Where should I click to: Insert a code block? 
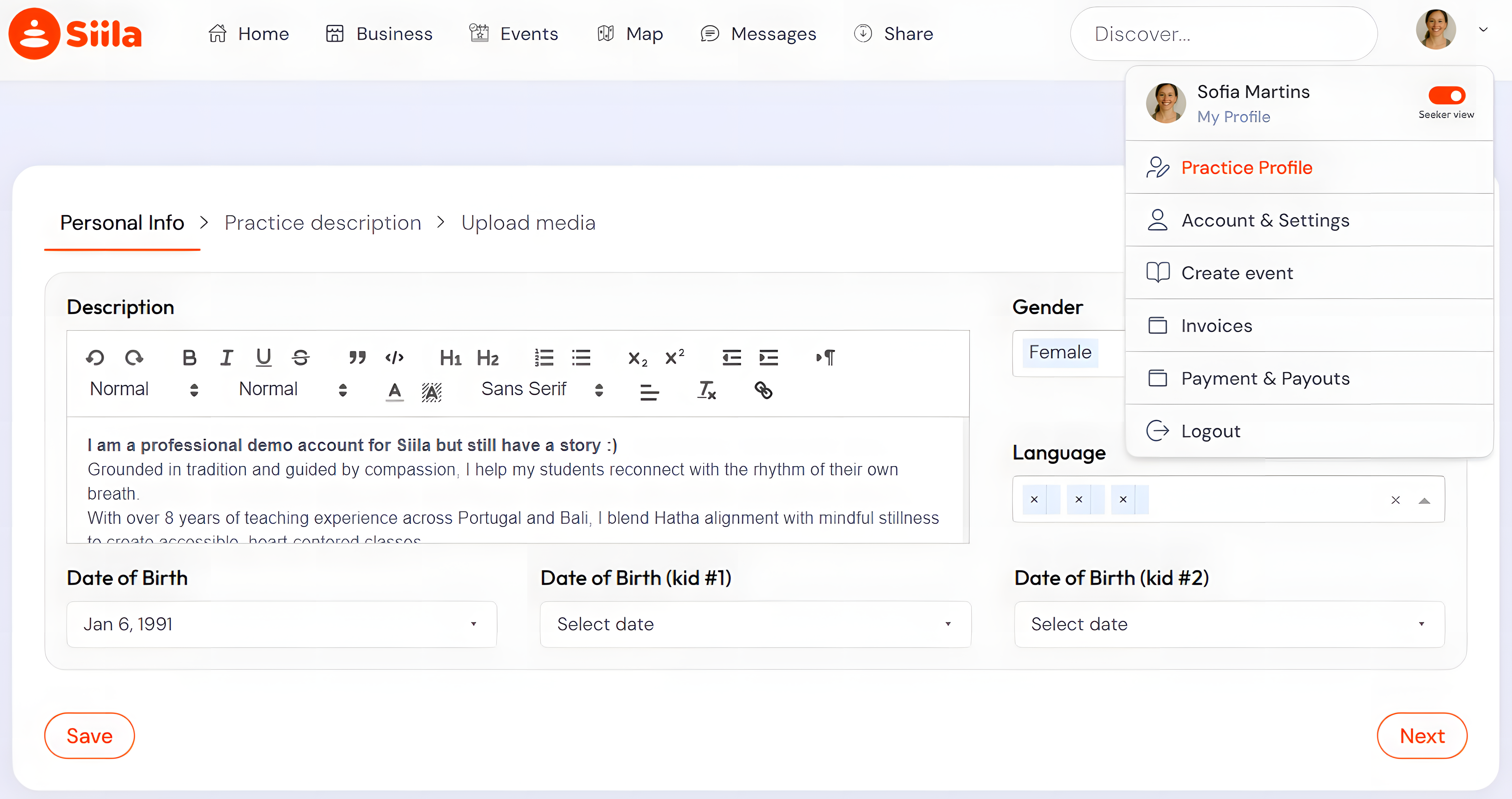(394, 357)
